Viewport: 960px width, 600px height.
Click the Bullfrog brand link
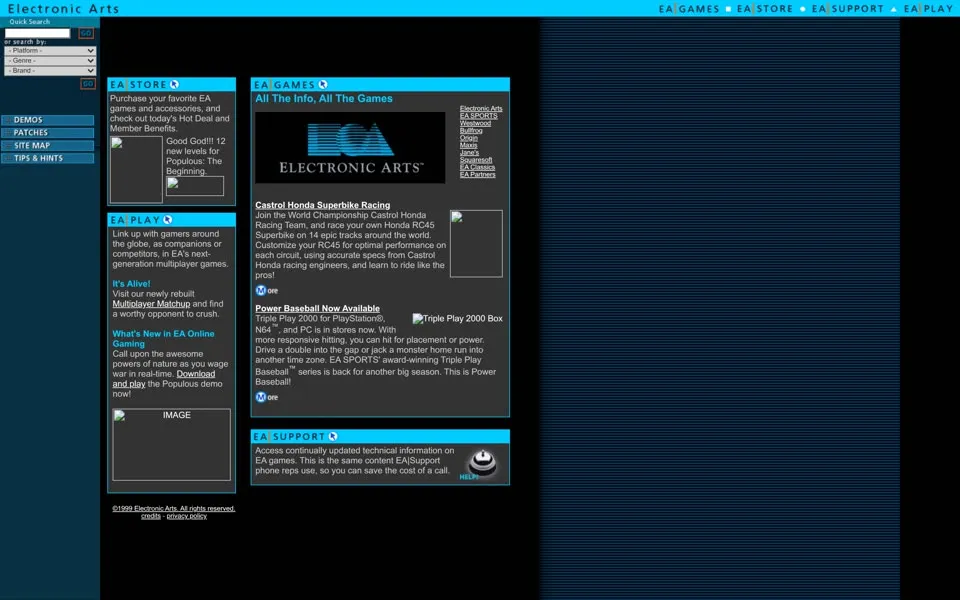[x=471, y=130]
